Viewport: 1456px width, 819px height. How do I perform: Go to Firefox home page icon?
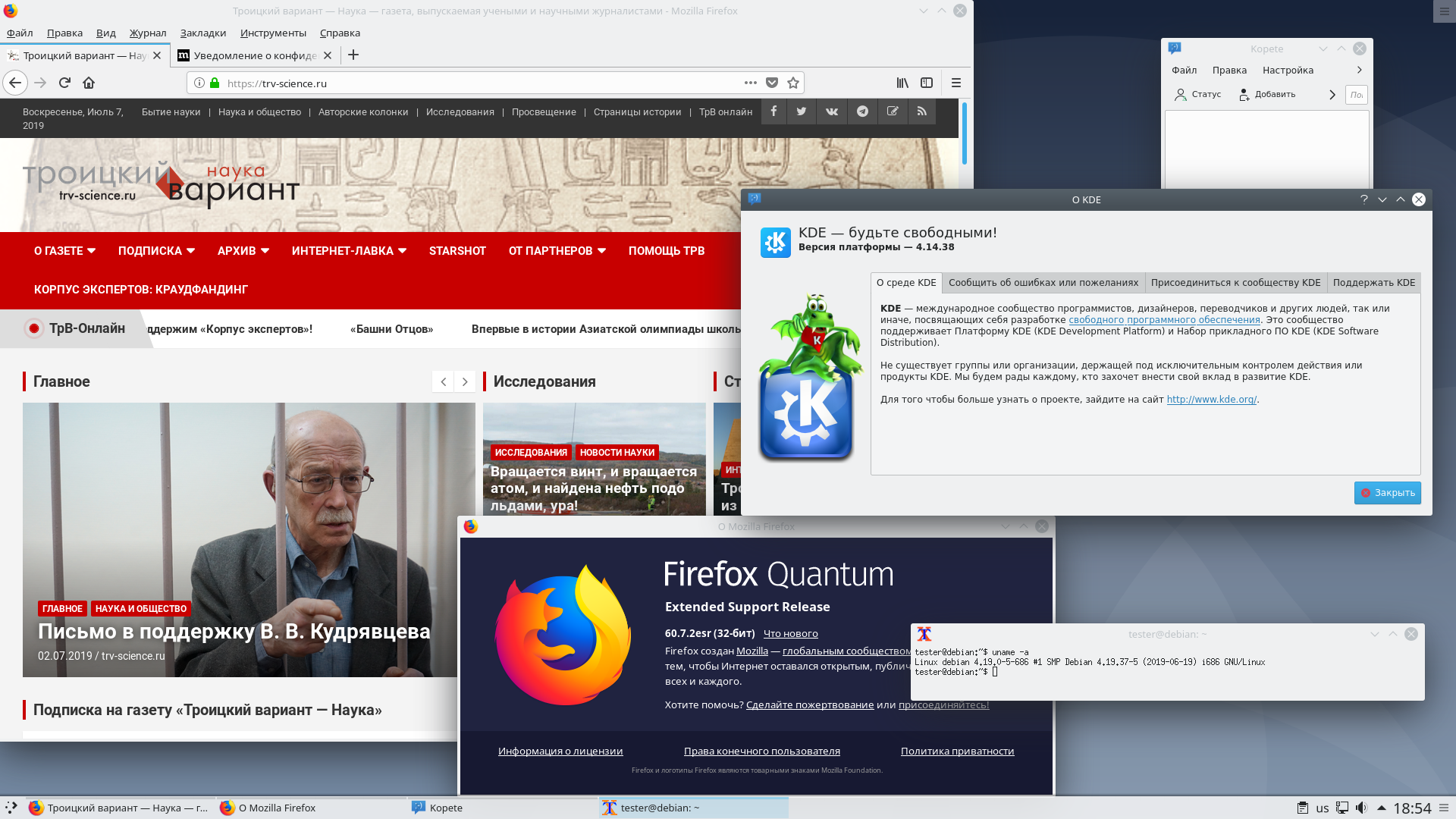click(x=89, y=83)
